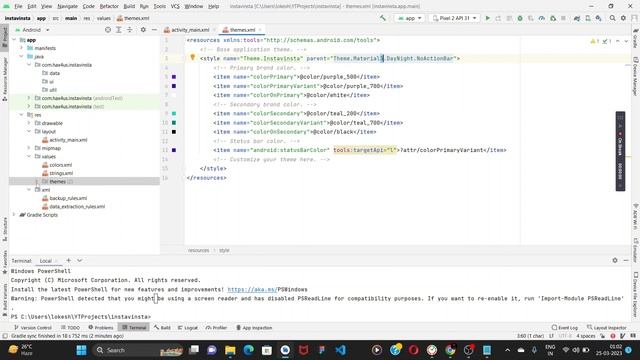Open the Profiler tool window

(216, 327)
